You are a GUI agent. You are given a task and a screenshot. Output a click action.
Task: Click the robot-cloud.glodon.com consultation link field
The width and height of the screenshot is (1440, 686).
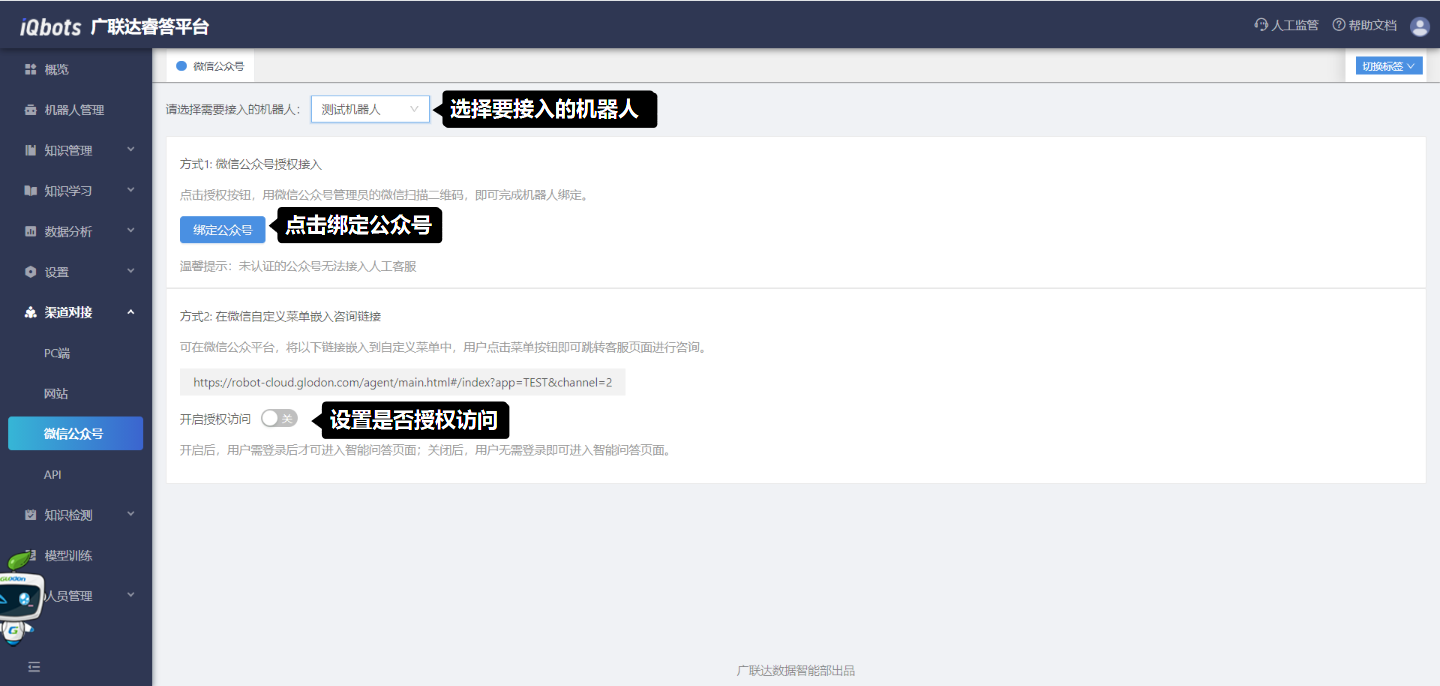click(402, 382)
